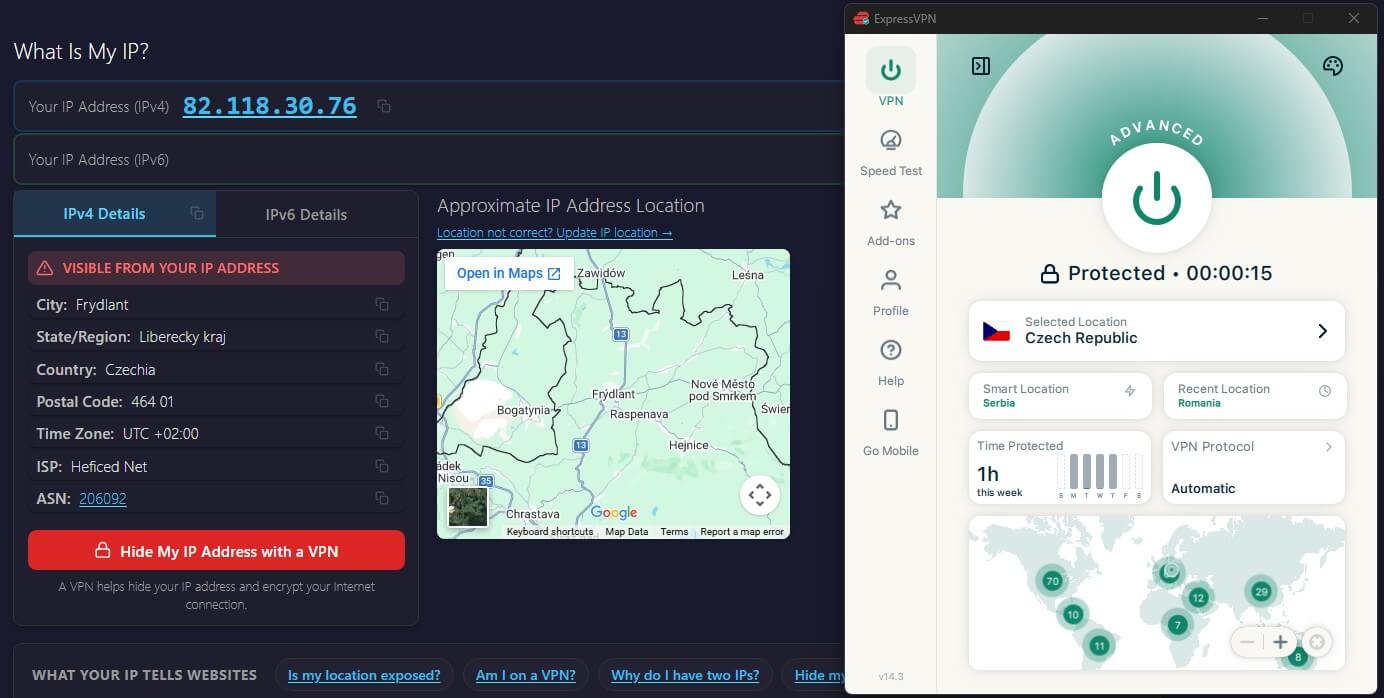Open Add-ons star in sidebar

pyautogui.click(x=890, y=221)
